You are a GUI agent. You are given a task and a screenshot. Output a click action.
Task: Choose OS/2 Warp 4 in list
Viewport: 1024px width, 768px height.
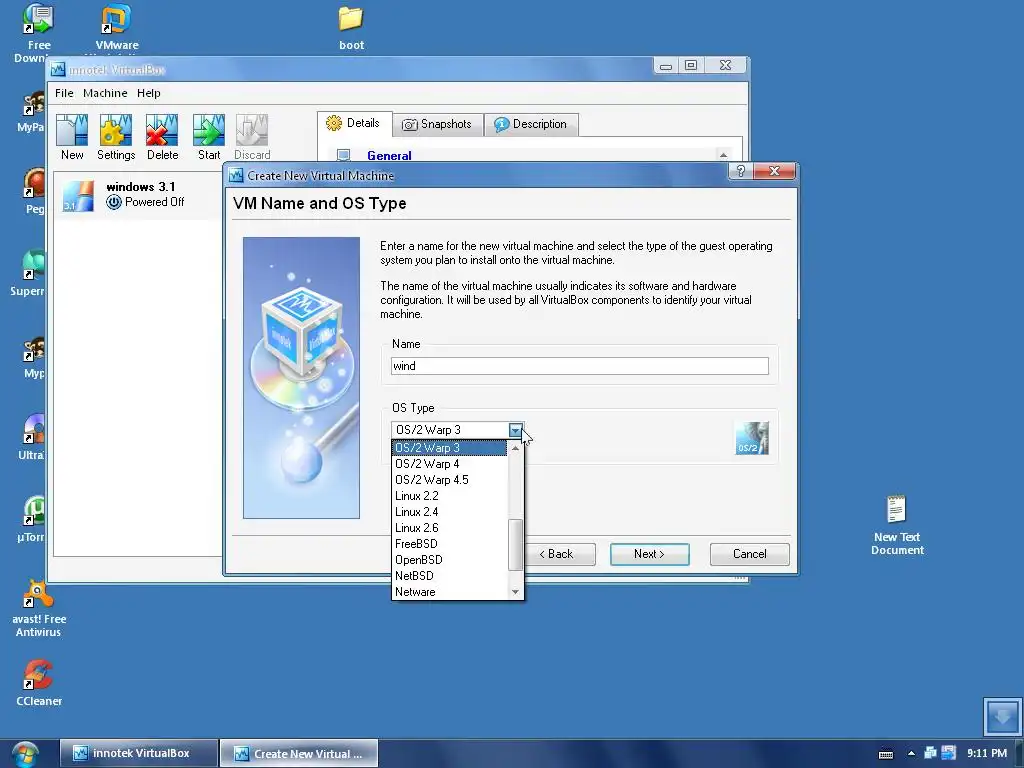point(449,464)
